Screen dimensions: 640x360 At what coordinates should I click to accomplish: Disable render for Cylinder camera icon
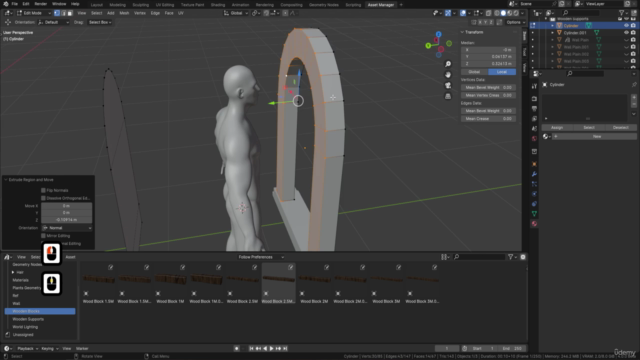coord(633,25)
